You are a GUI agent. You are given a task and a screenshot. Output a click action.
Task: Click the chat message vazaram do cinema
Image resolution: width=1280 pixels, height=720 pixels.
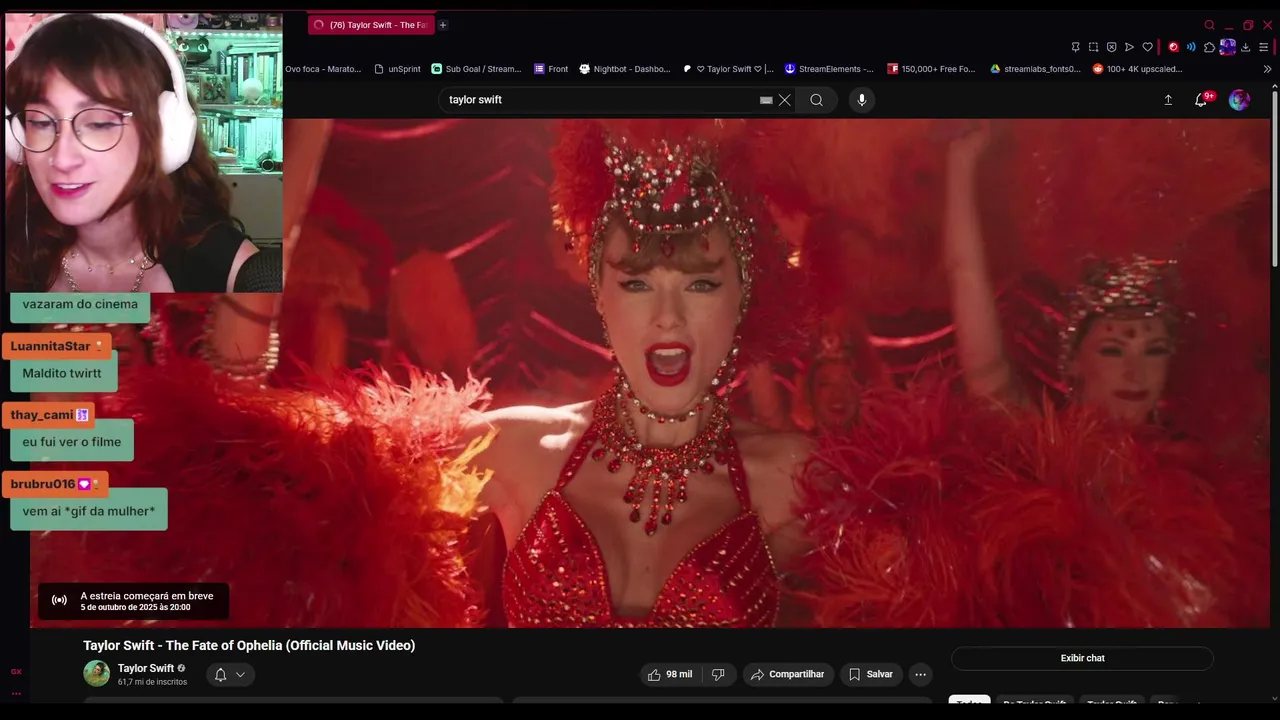click(x=80, y=304)
